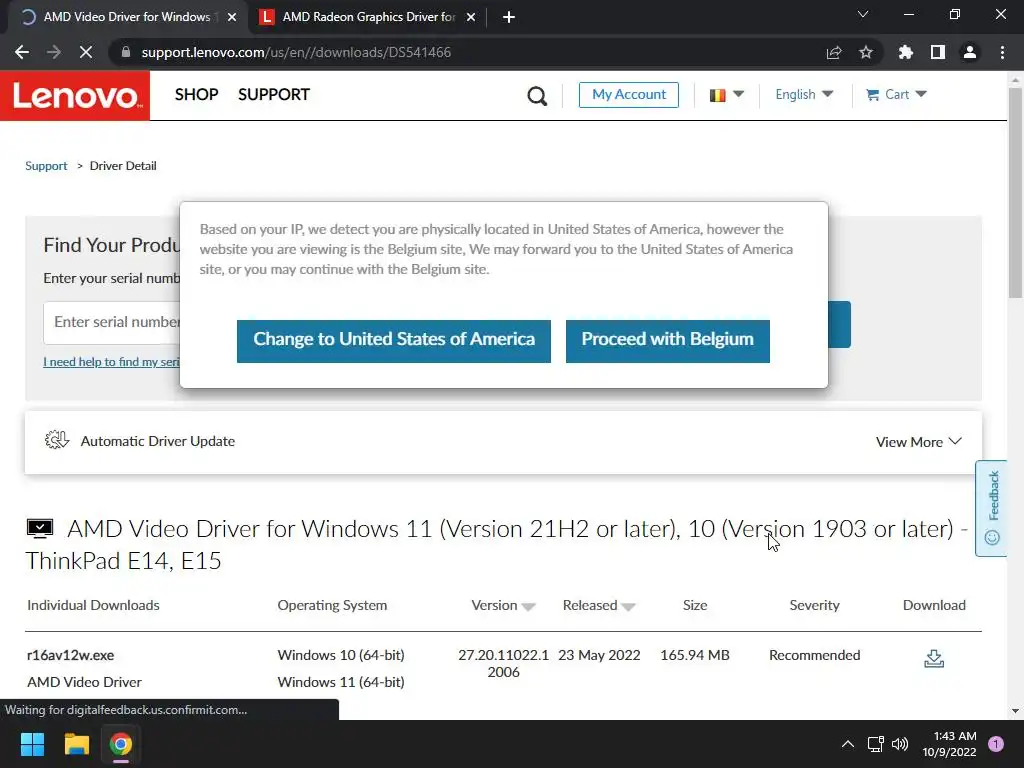Screen dimensions: 1024x768
Task: Click the Operating System column header
Action: (x=332, y=605)
